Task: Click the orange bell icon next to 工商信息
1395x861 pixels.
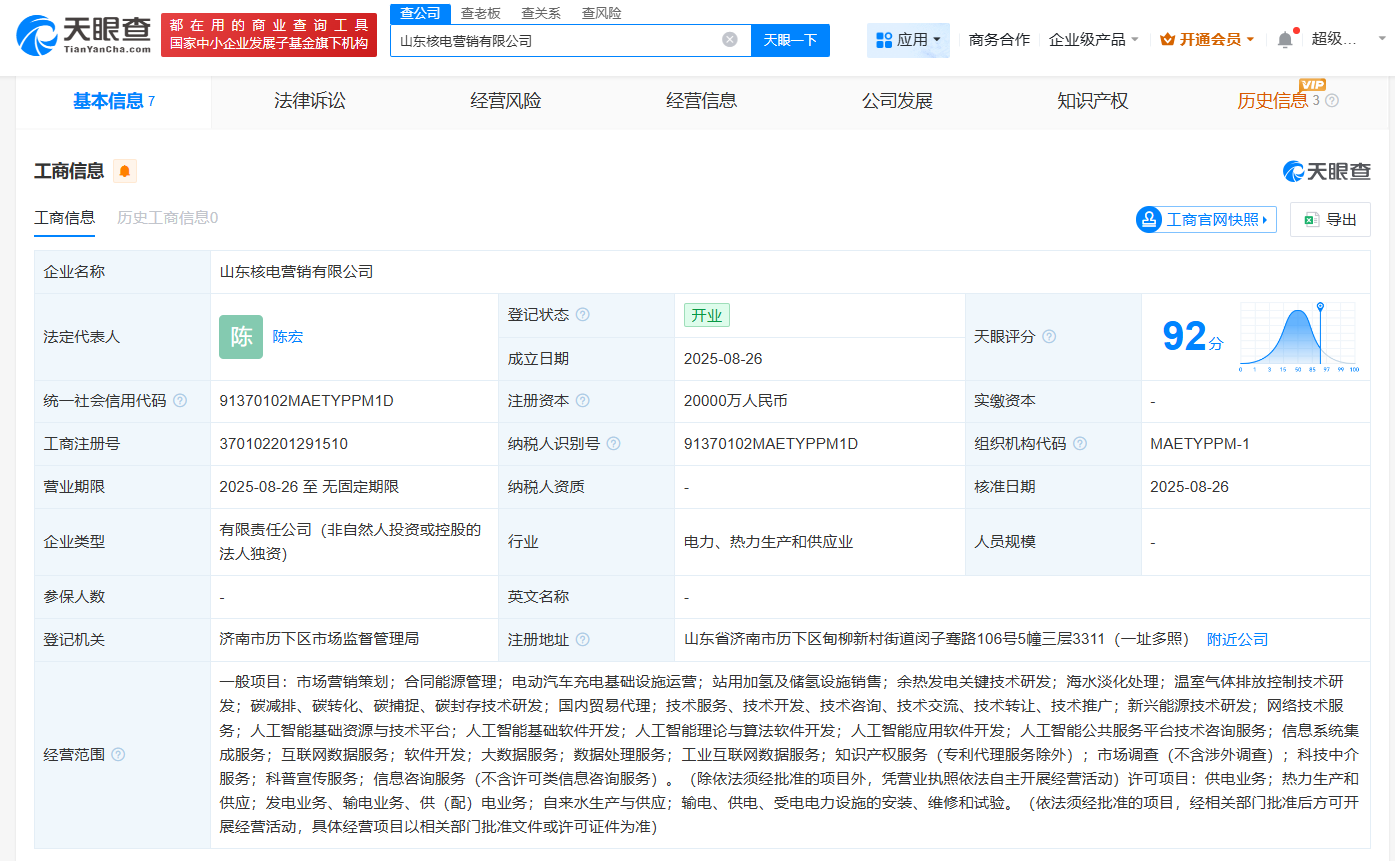Action: coord(124,171)
